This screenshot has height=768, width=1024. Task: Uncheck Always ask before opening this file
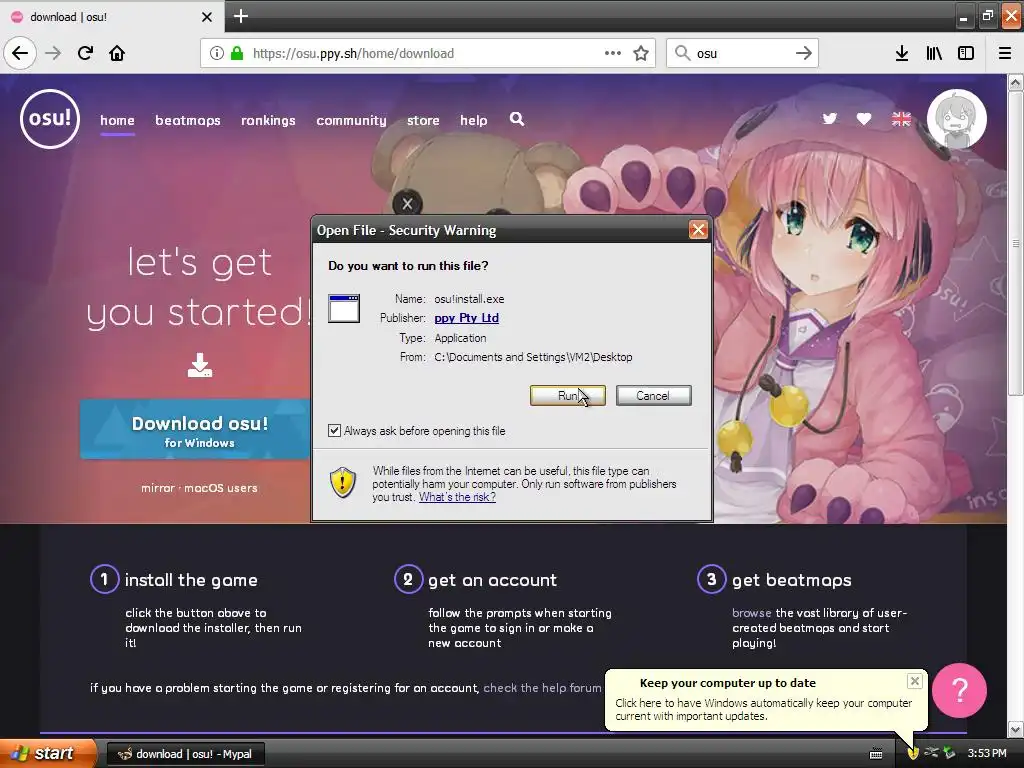click(334, 430)
